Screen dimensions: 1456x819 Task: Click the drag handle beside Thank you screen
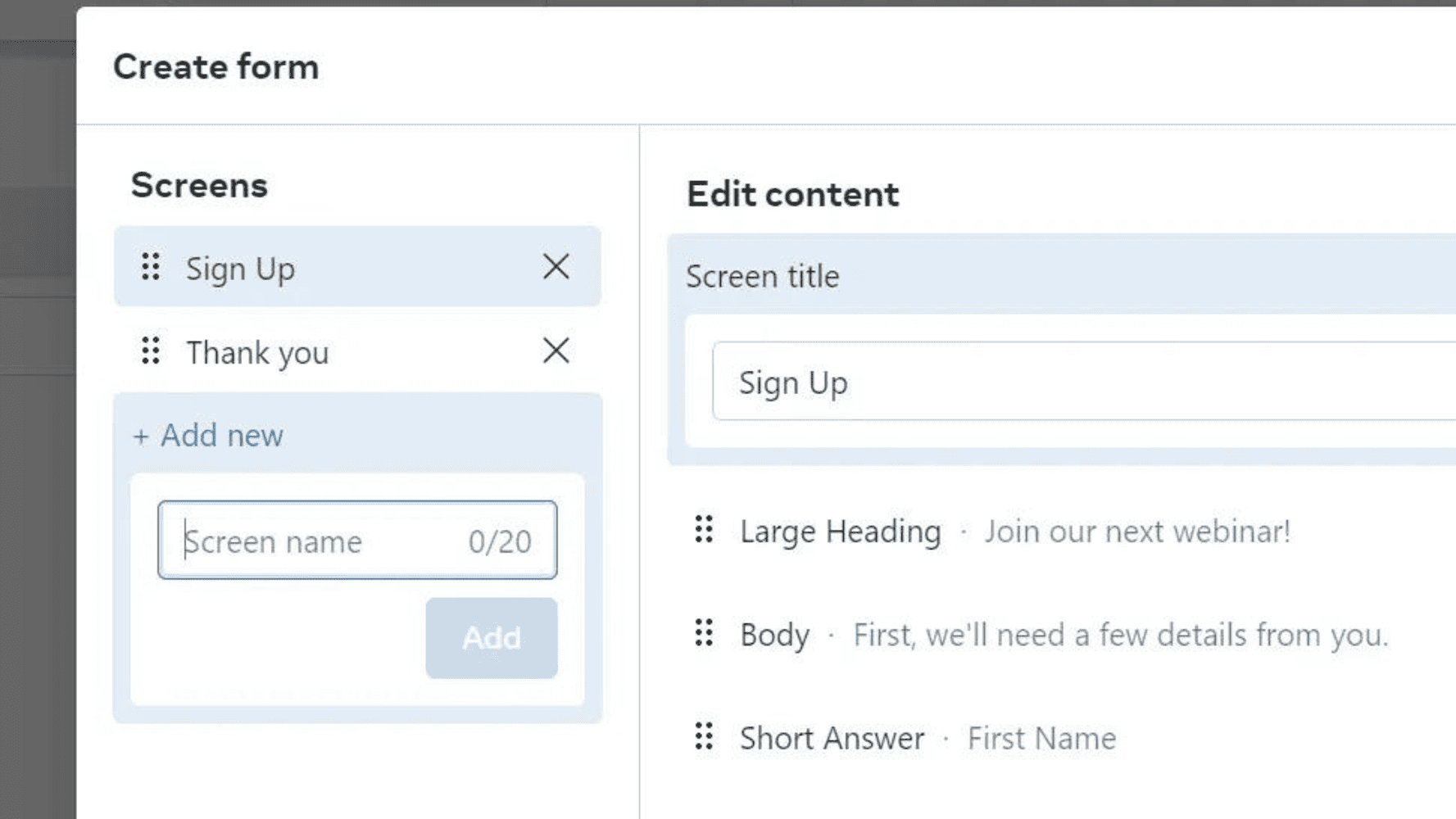click(150, 351)
